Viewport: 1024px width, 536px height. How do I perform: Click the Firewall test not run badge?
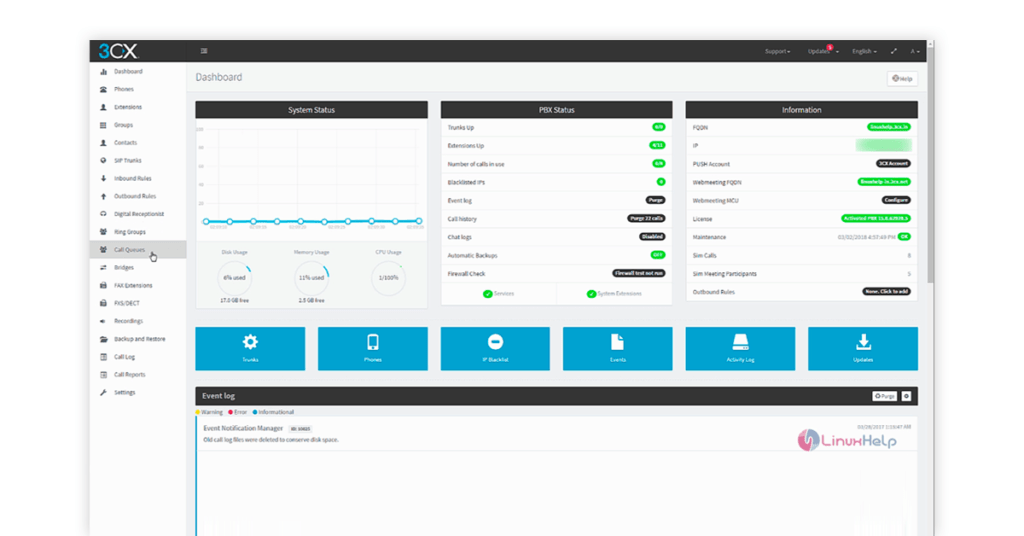(639, 274)
